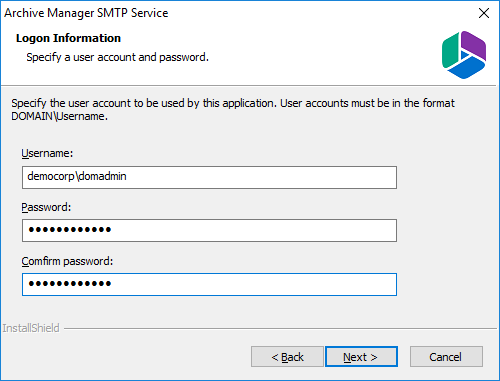Select the Comfirm password field

[209, 284]
